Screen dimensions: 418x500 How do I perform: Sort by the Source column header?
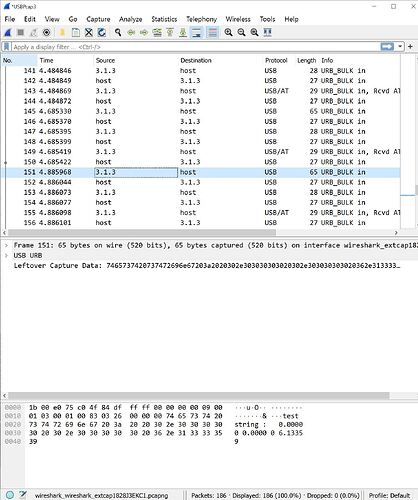(x=136, y=60)
